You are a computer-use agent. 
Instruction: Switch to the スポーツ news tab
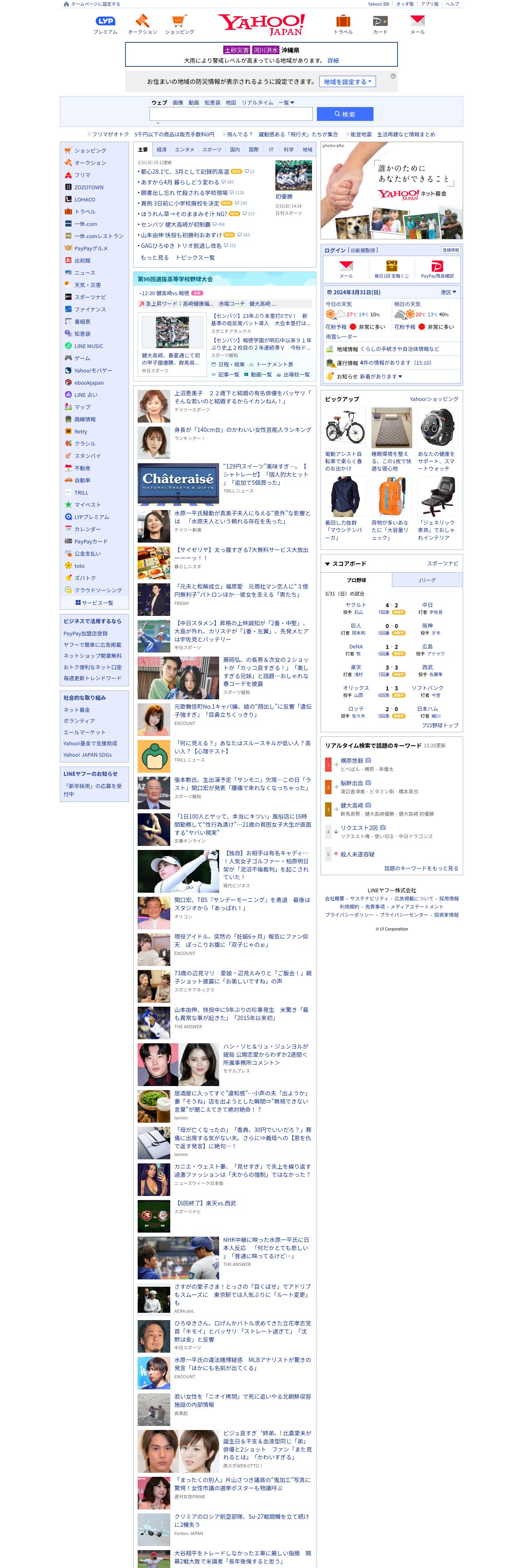pos(212,149)
